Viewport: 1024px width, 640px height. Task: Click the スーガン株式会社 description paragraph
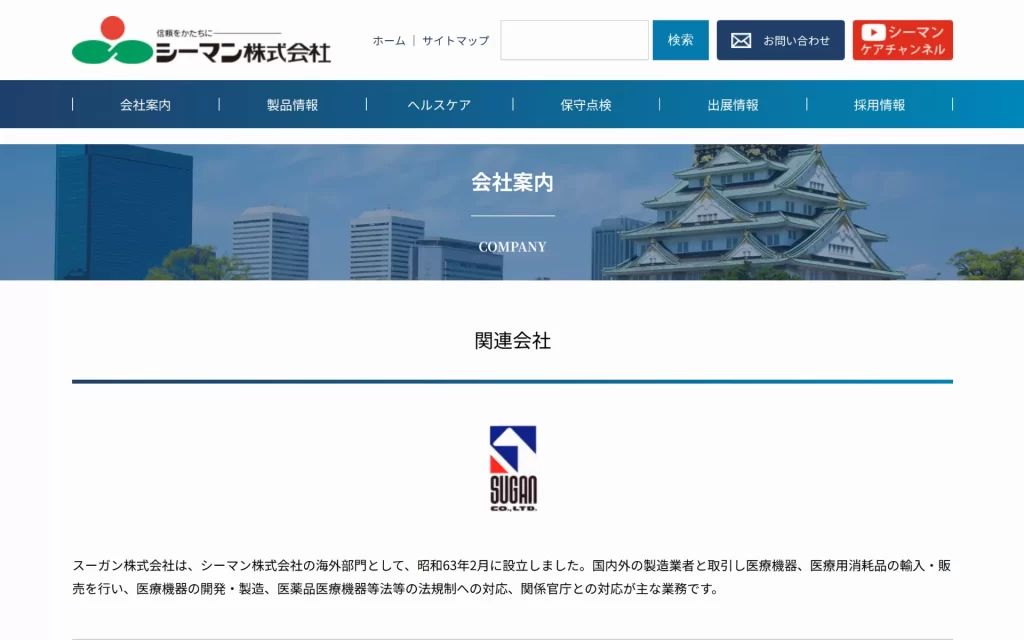coord(512,577)
